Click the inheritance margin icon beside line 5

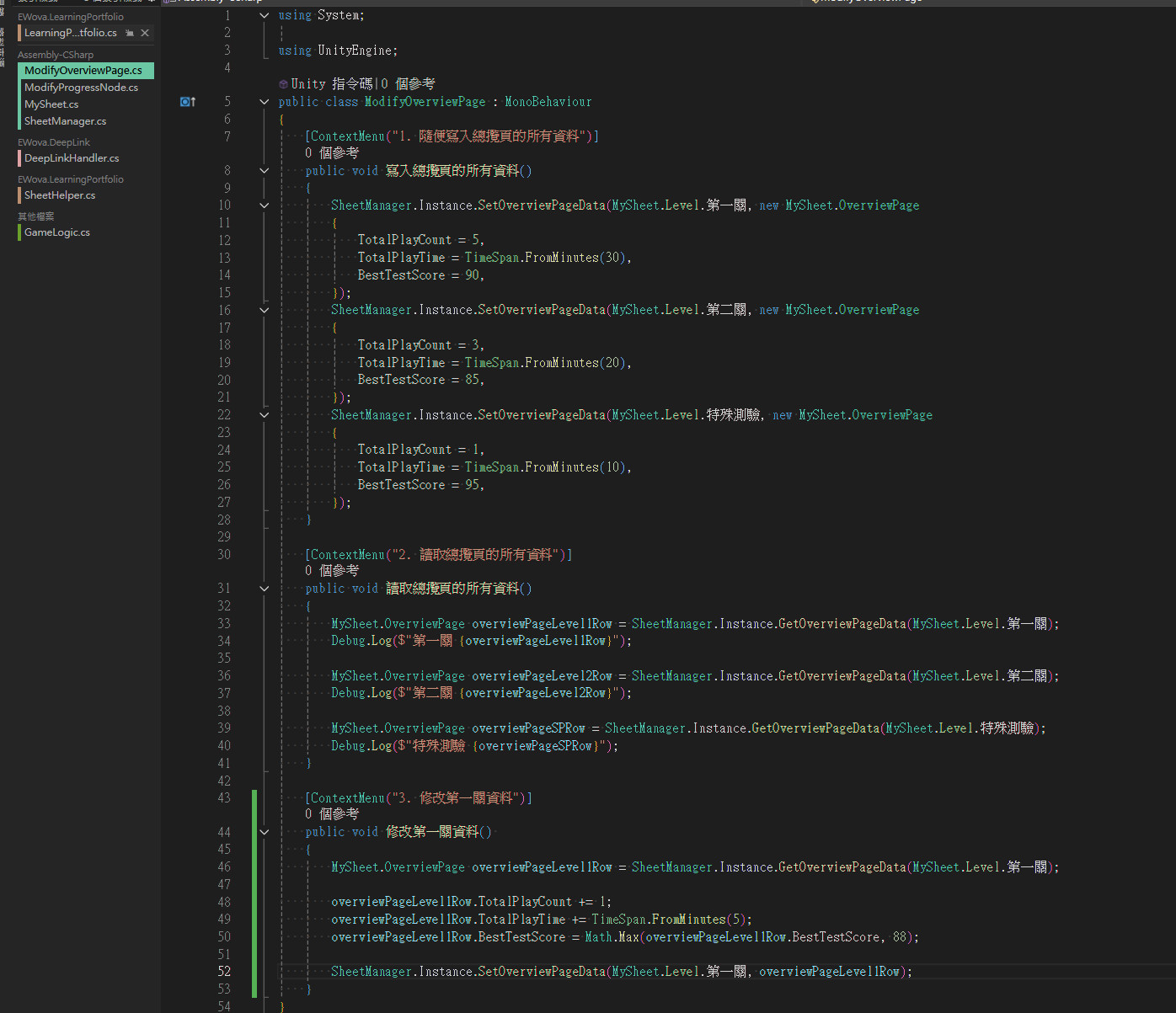tap(188, 102)
